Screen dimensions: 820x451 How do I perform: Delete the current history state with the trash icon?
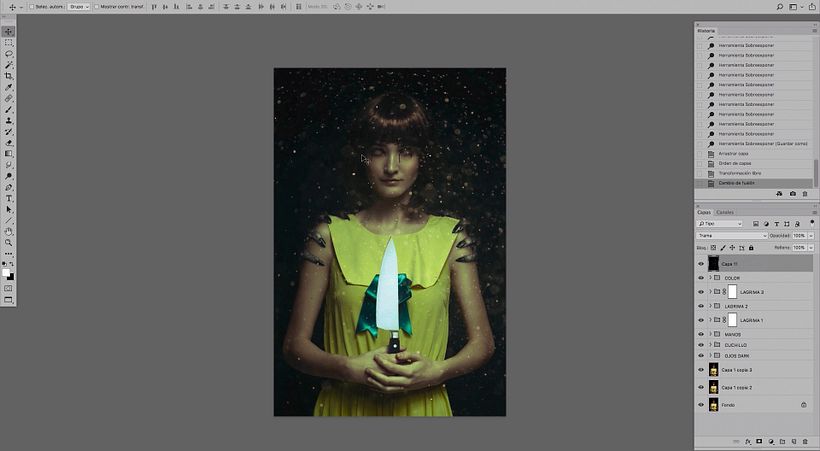(x=805, y=194)
